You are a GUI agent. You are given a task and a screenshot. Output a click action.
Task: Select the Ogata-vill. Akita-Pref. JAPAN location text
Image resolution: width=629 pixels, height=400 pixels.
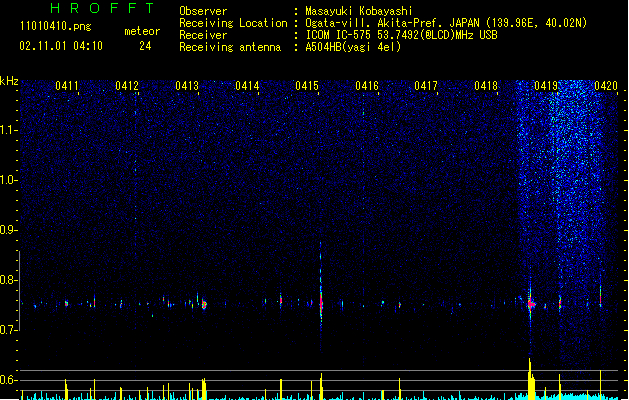[446, 23]
